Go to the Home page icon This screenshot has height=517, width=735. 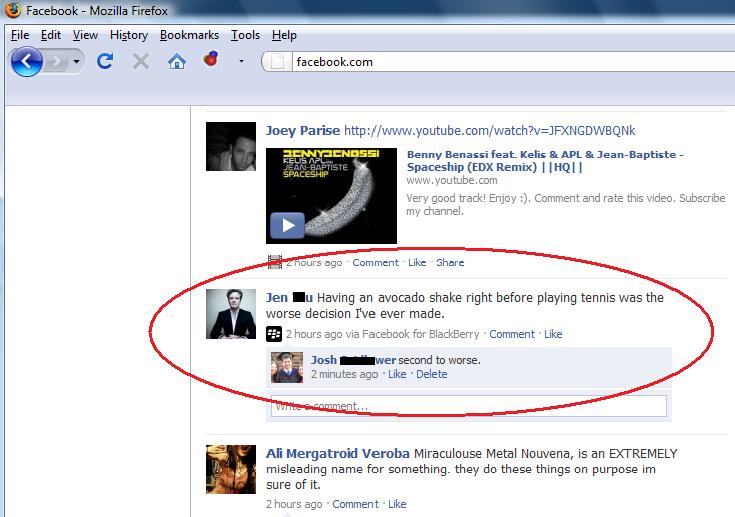point(177,61)
